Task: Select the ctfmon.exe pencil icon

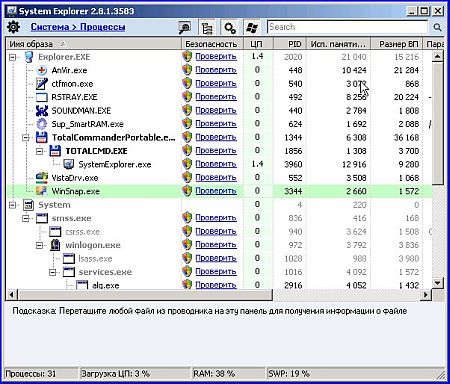Action: (x=42, y=84)
